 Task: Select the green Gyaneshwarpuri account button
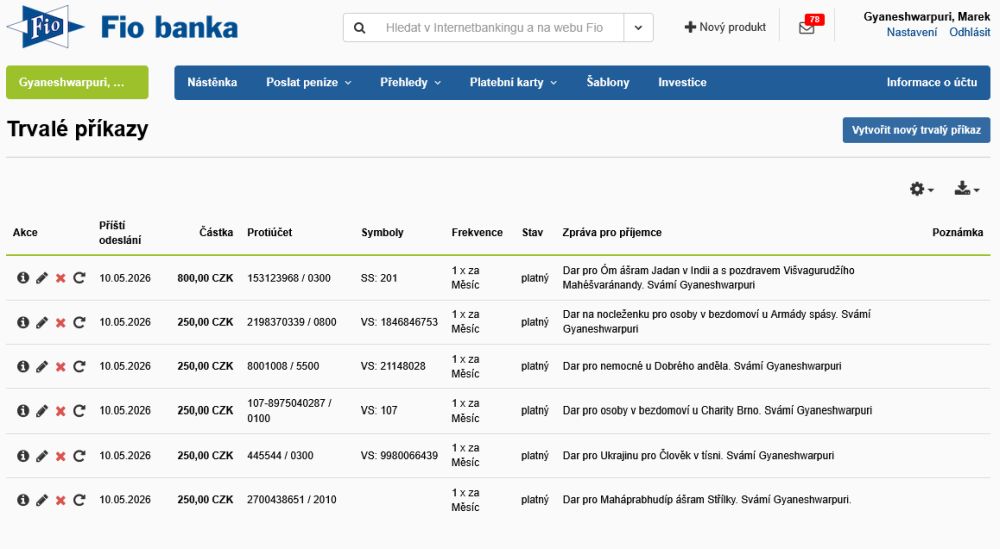77,82
